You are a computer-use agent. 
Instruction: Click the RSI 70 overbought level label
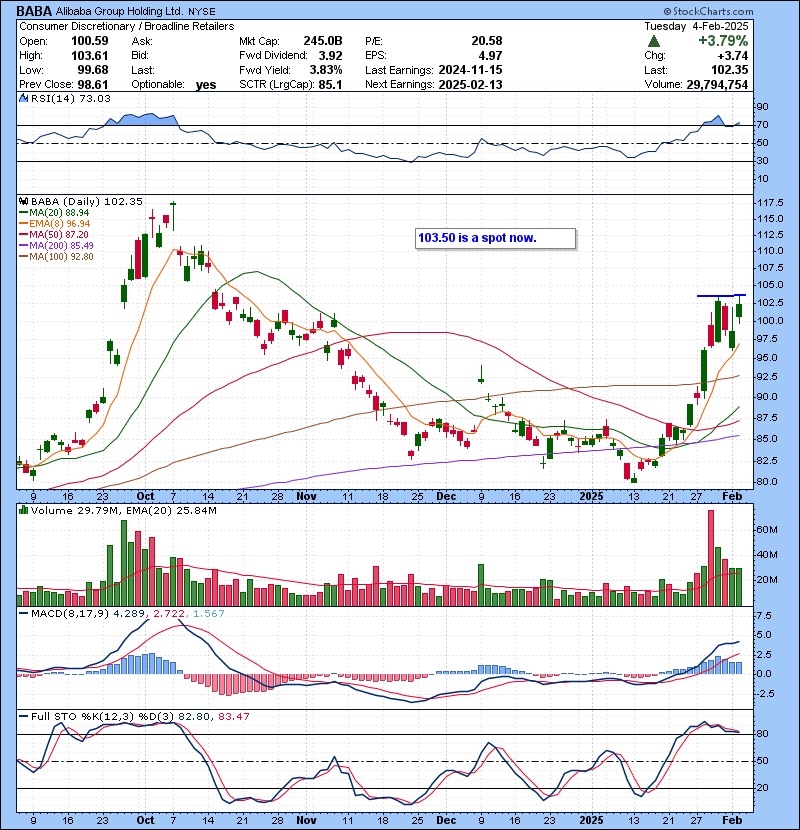(762, 125)
